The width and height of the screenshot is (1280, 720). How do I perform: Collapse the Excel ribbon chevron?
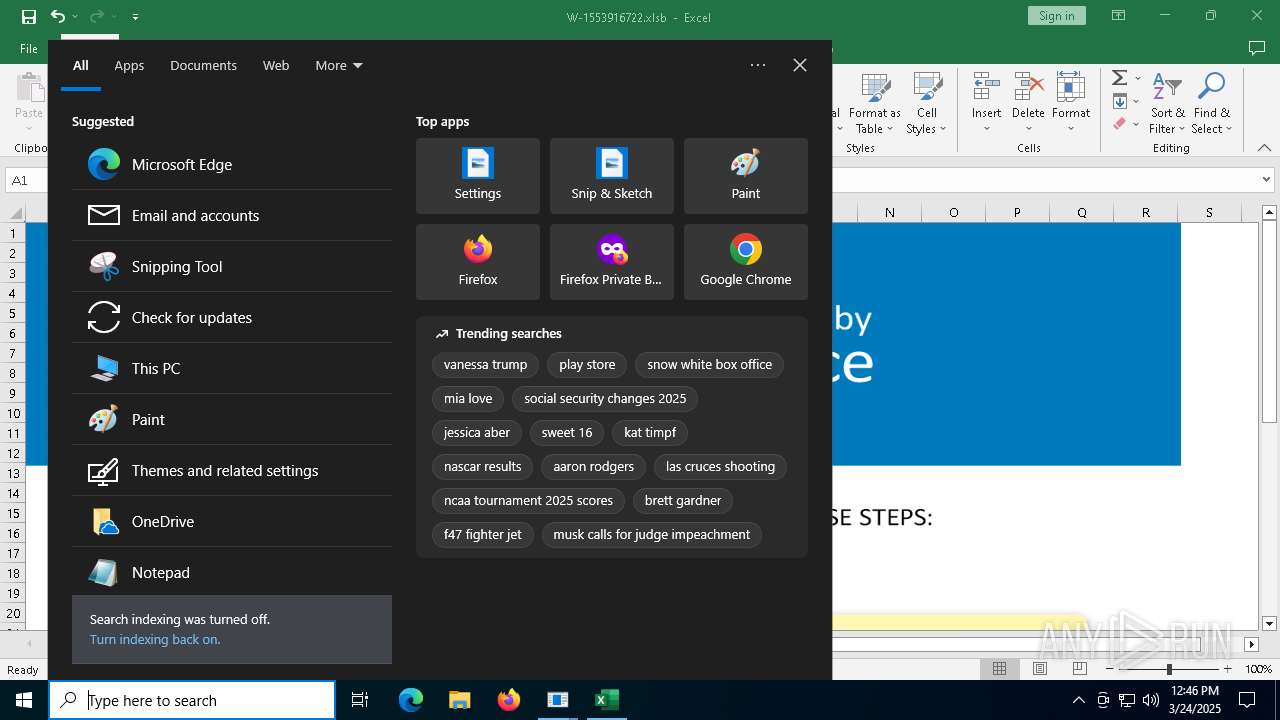(x=1264, y=148)
